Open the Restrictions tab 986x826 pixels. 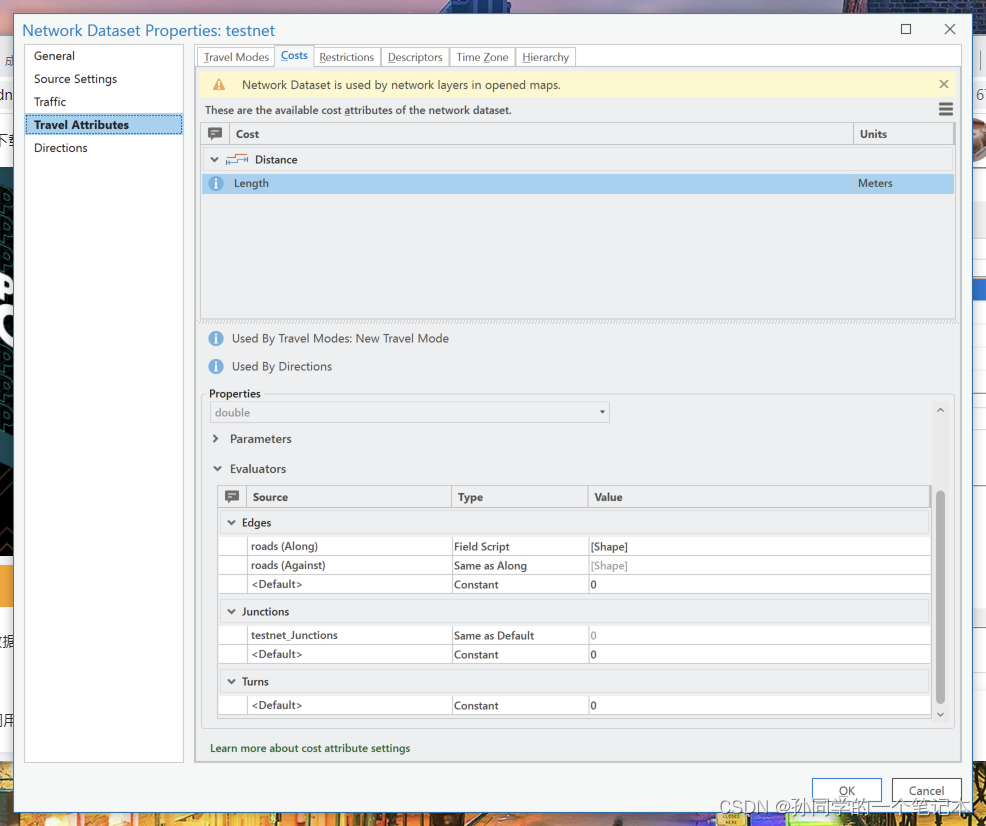346,57
